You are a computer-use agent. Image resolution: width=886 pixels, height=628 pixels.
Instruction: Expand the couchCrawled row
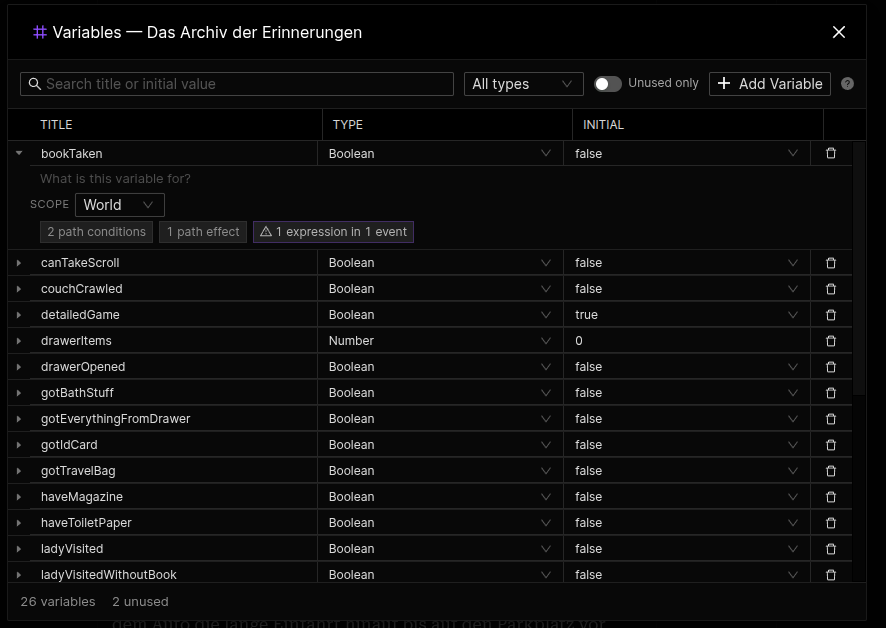(x=19, y=289)
